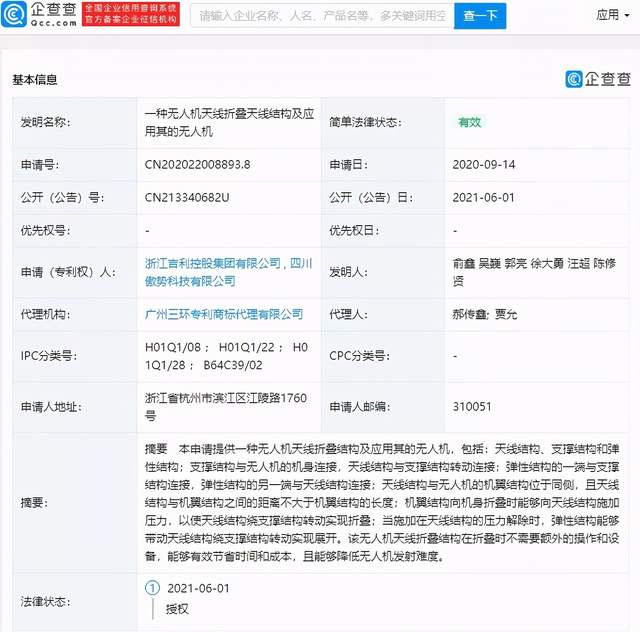Open 傲势科技有限公司 applicant link
This screenshot has width=640, height=632.
click(190, 281)
